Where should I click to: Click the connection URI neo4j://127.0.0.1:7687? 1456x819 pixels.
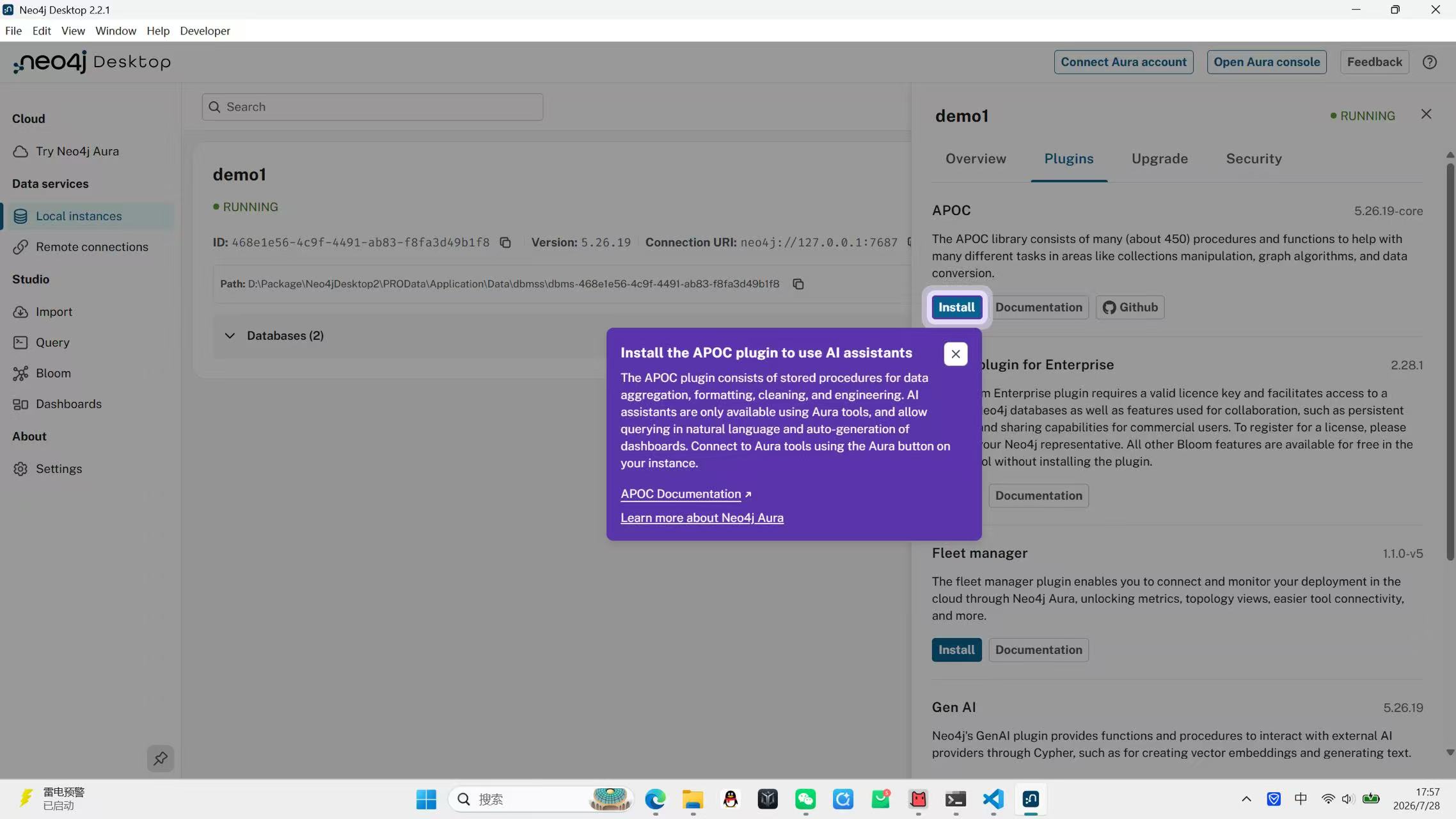(x=819, y=243)
